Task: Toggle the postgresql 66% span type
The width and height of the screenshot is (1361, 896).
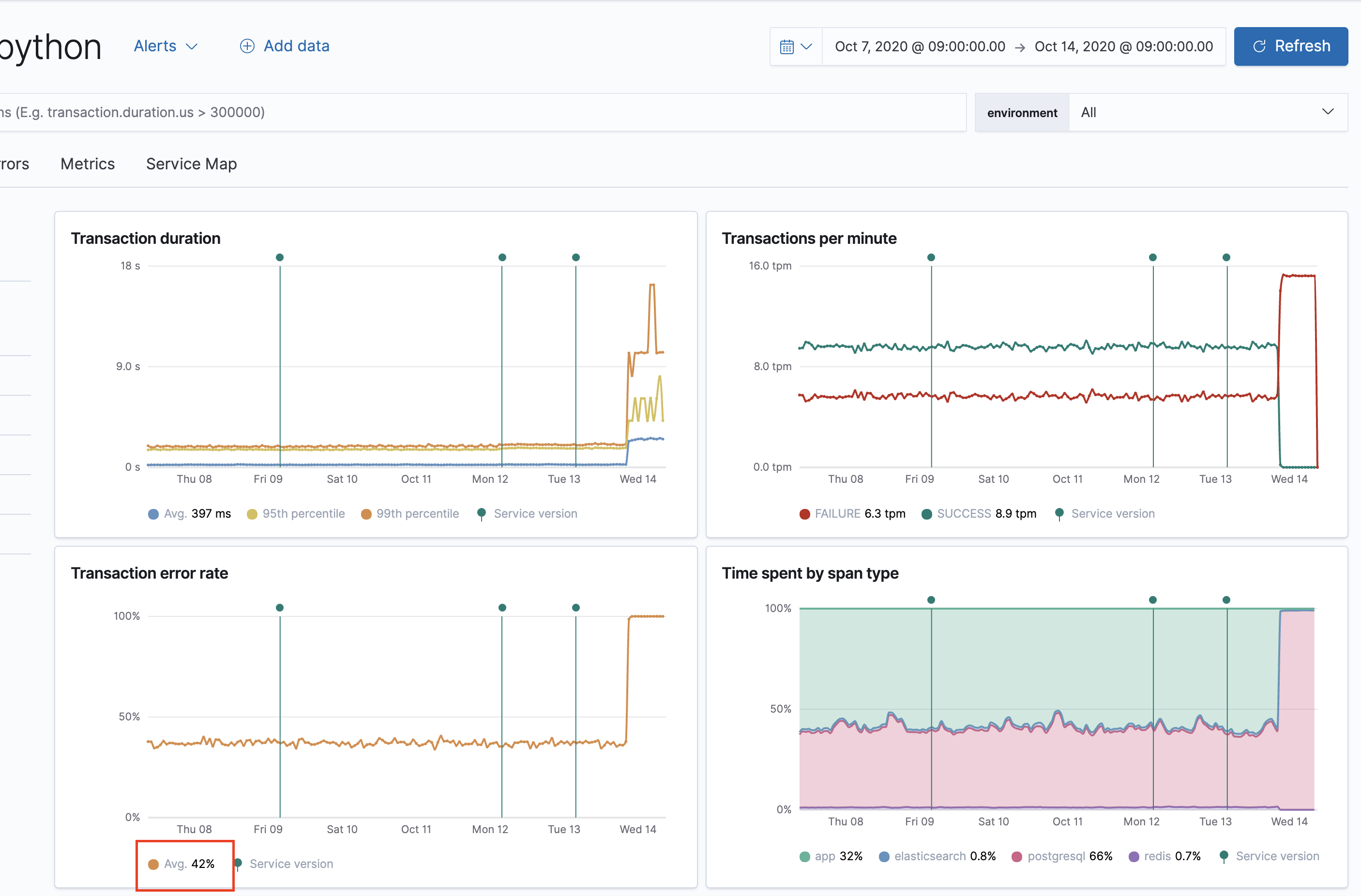Action: (x=1062, y=856)
